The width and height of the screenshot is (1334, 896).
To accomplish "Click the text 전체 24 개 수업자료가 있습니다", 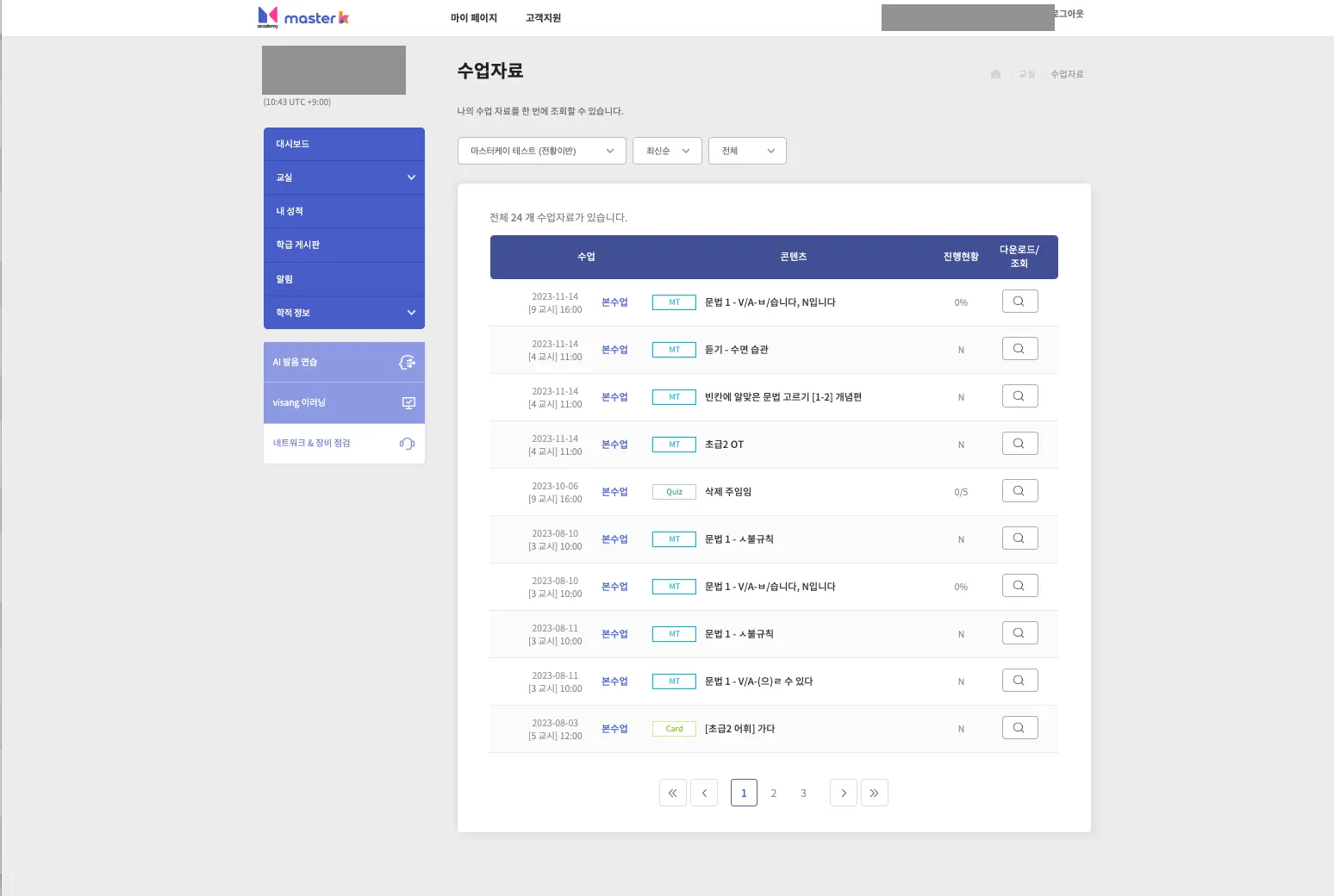I will point(558,217).
